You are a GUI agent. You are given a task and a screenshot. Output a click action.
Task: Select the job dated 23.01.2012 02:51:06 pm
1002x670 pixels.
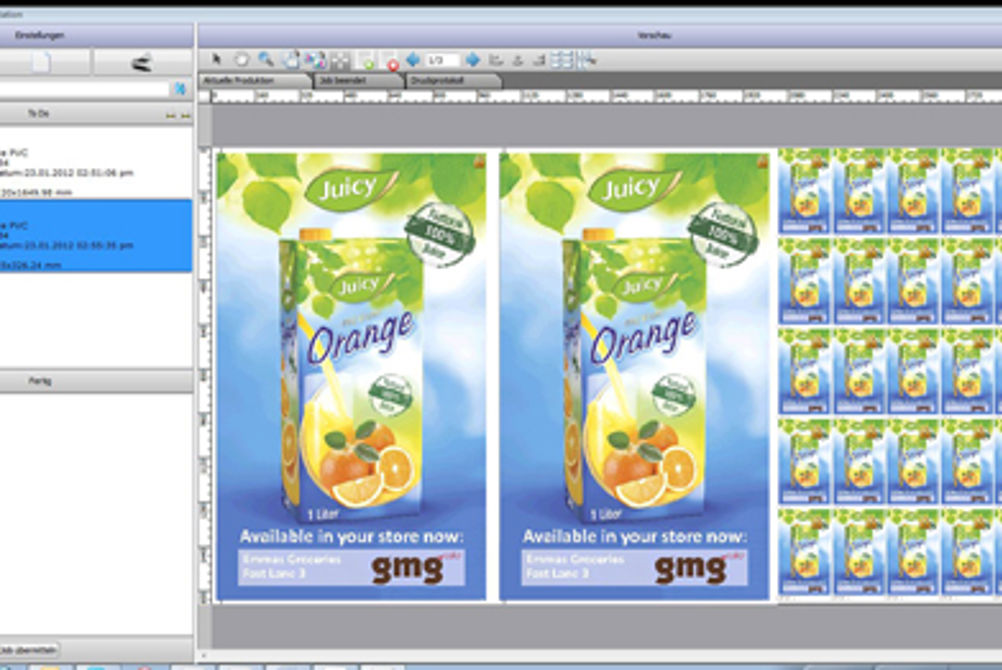(x=96, y=163)
